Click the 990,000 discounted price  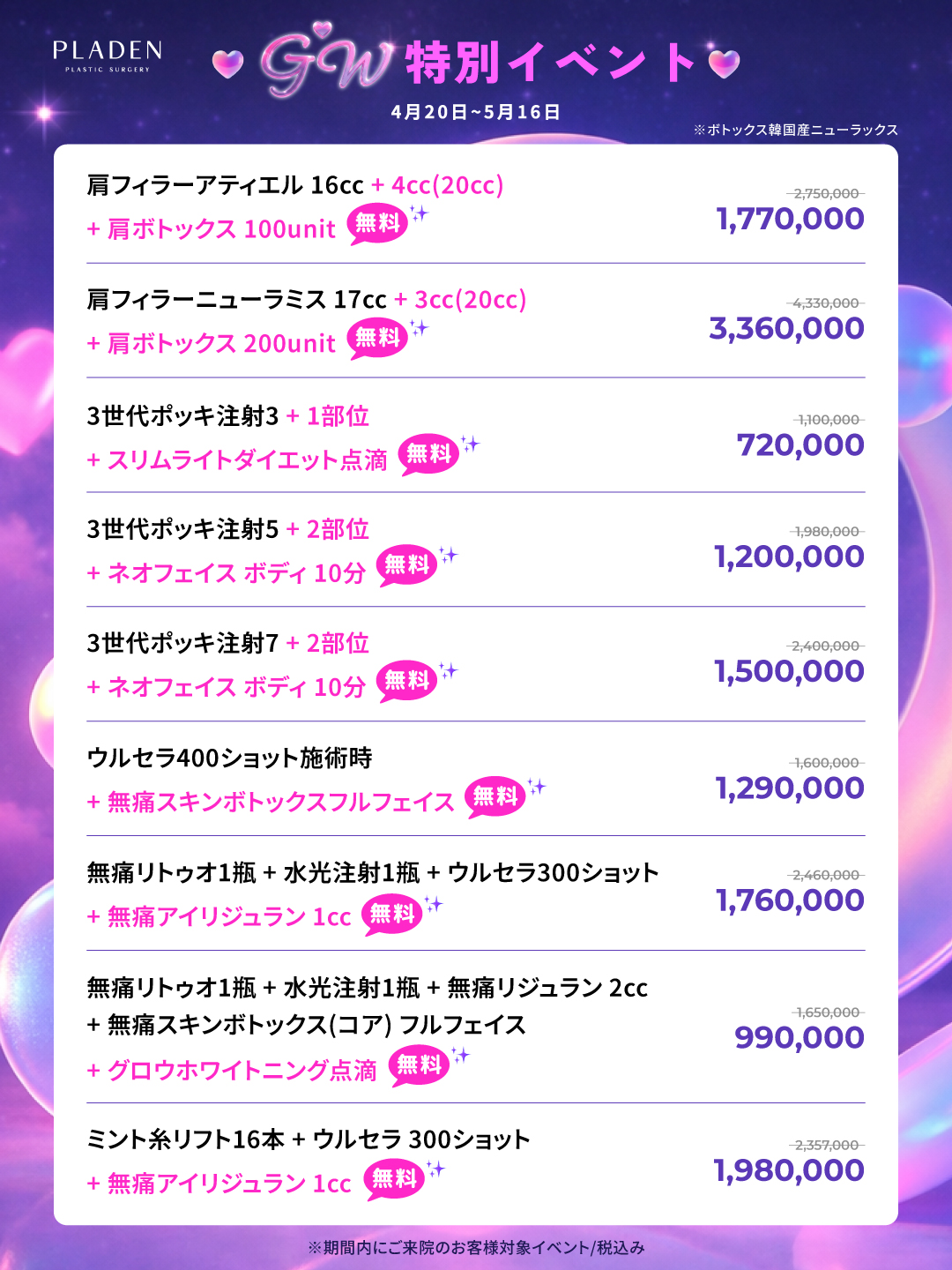(799, 1038)
